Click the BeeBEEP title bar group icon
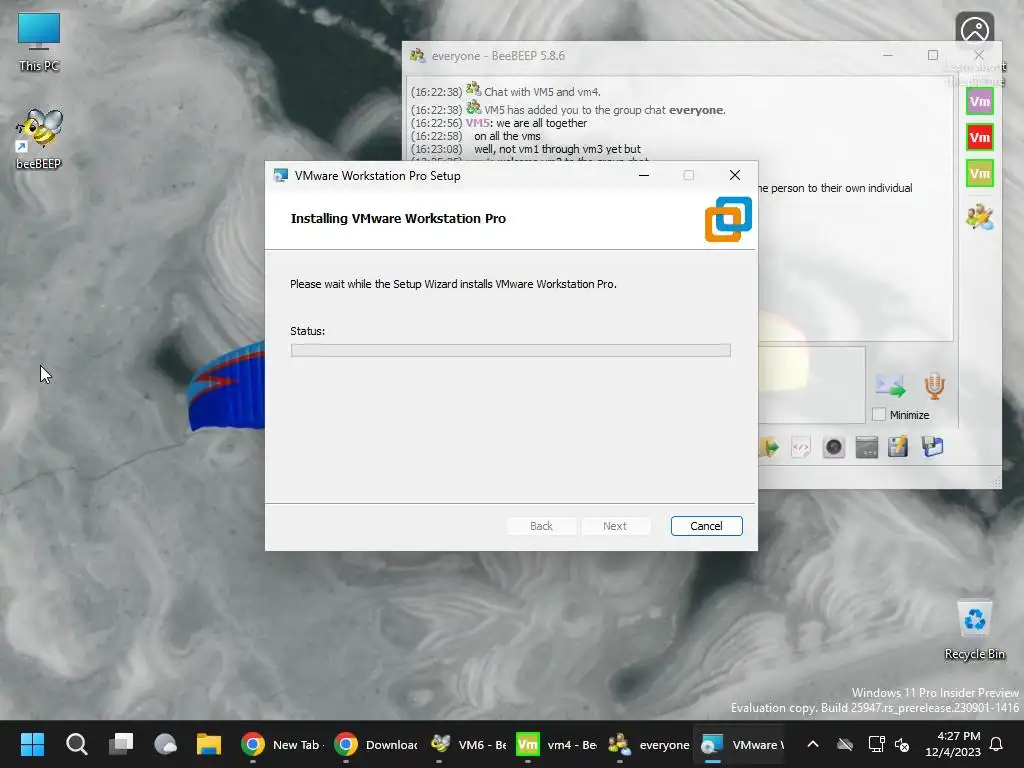 [x=417, y=56]
